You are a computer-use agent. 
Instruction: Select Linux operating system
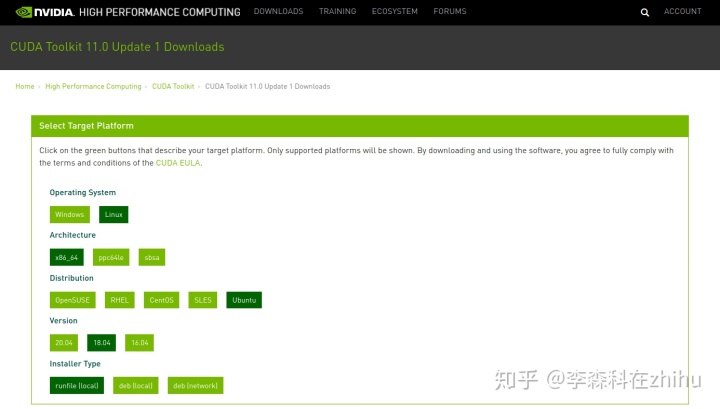coord(113,214)
